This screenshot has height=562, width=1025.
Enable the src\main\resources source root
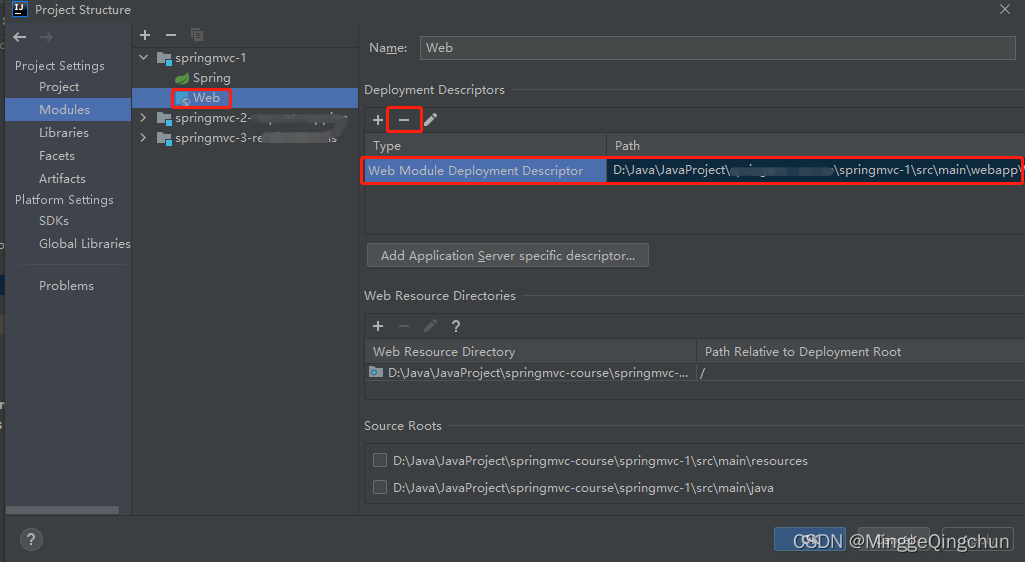tap(380, 461)
